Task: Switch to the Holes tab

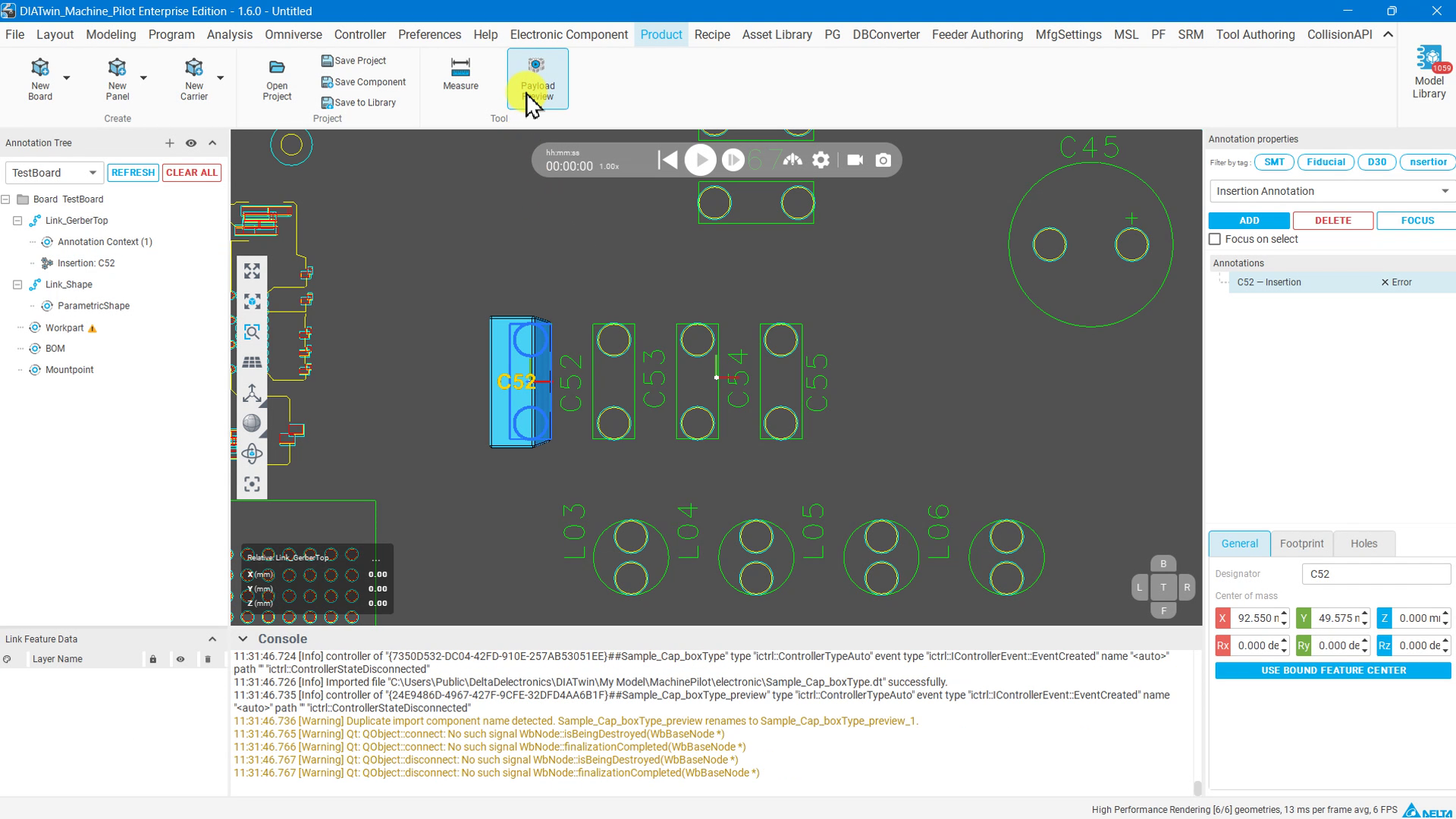Action: (x=1363, y=544)
